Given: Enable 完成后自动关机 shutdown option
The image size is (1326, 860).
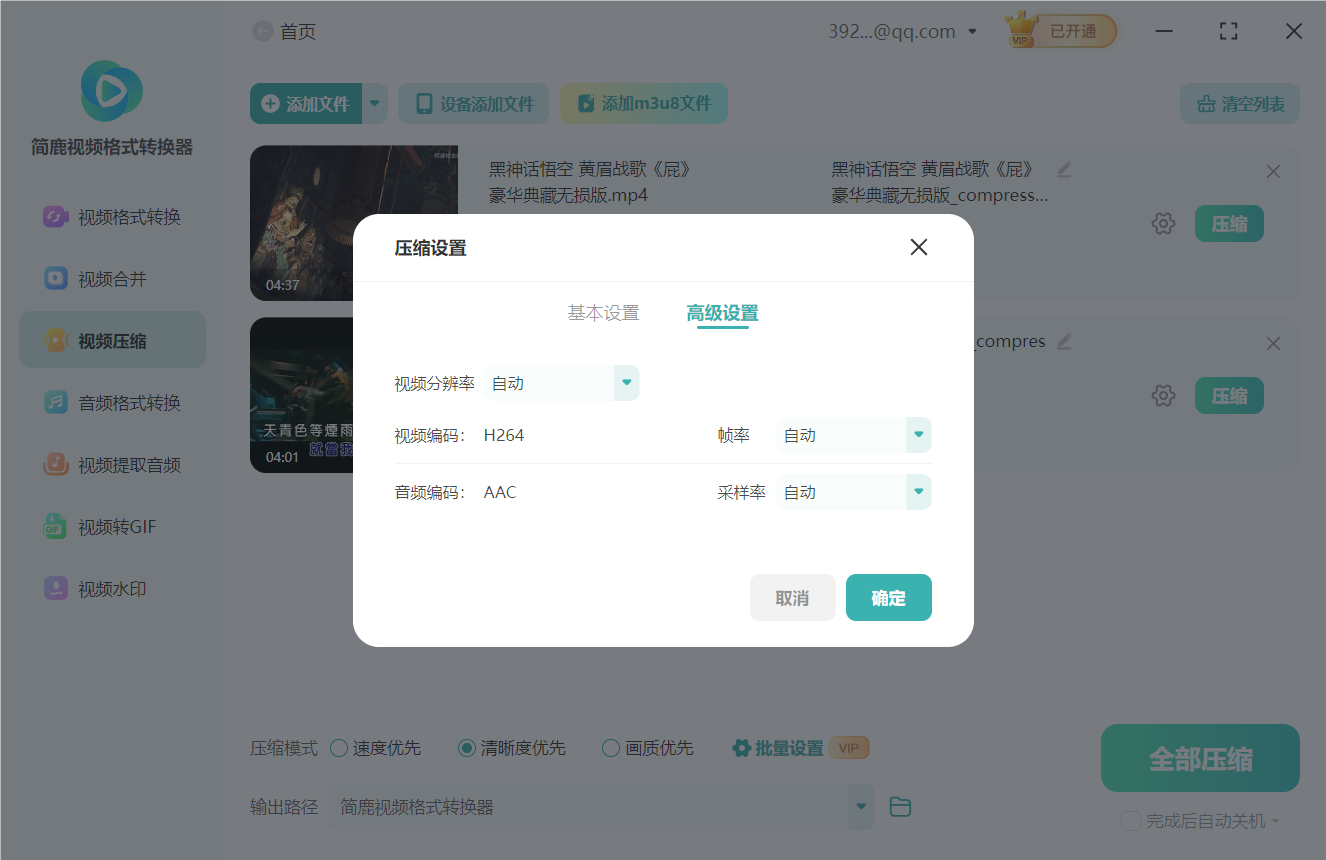Looking at the screenshot, I should (x=1131, y=820).
